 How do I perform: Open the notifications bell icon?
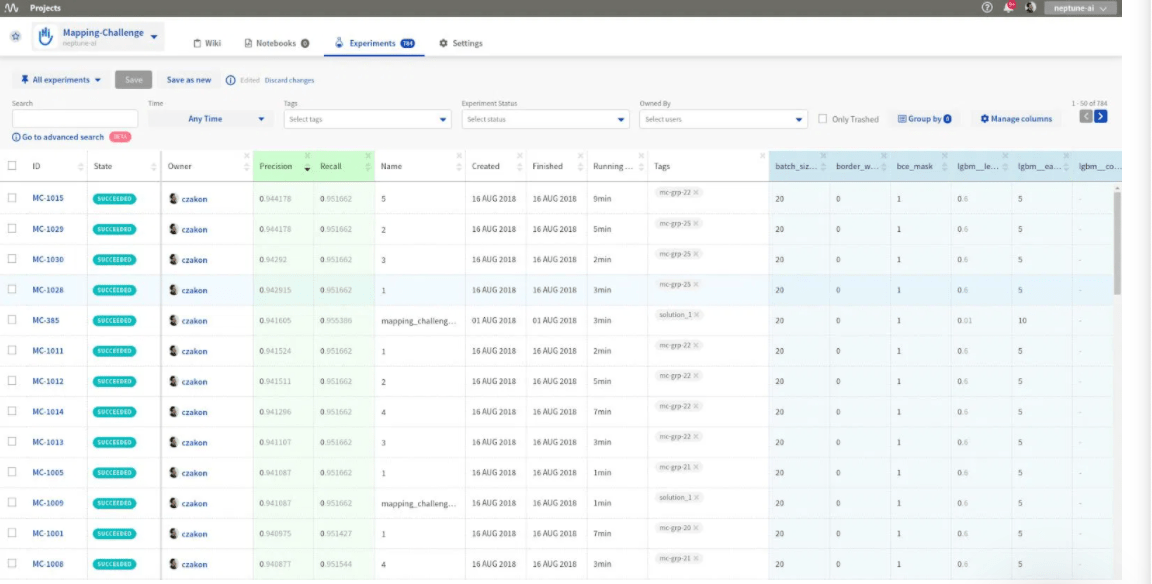click(x=1009, y=7)
